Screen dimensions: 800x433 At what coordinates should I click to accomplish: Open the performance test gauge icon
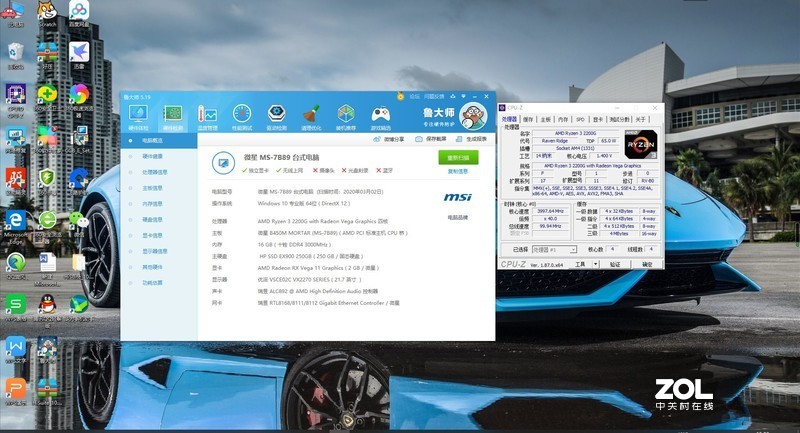[242, 117]
